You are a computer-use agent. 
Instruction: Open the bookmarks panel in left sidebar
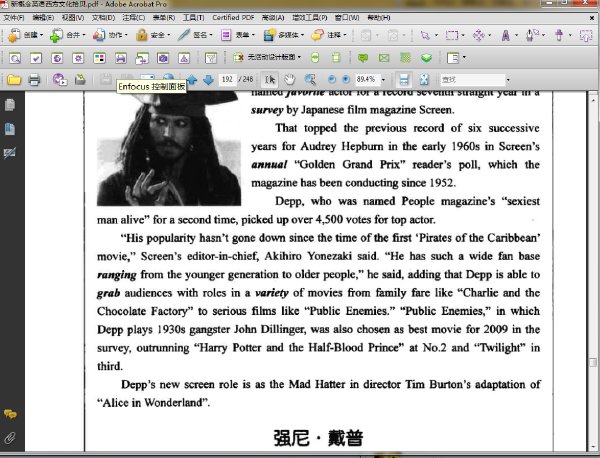point(10,129)
